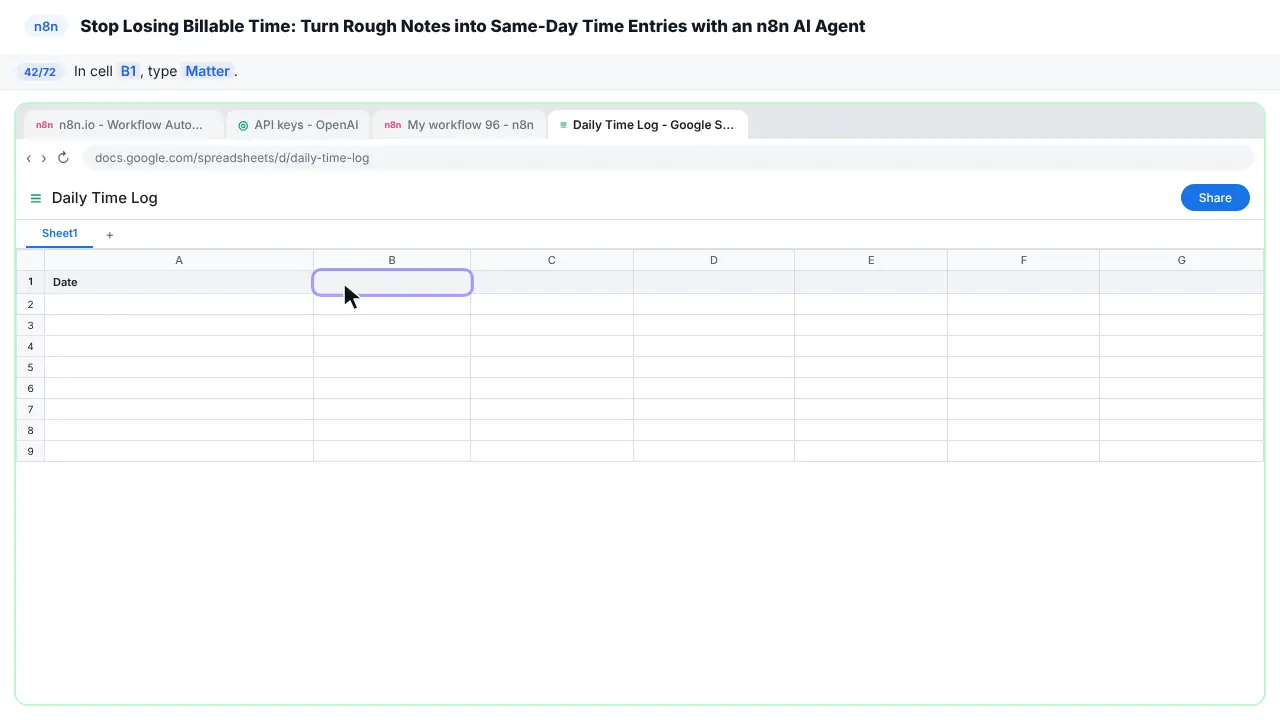Select the Sheet1 sheet tab
Screen dimensions: 1280x720
[60, 234]
